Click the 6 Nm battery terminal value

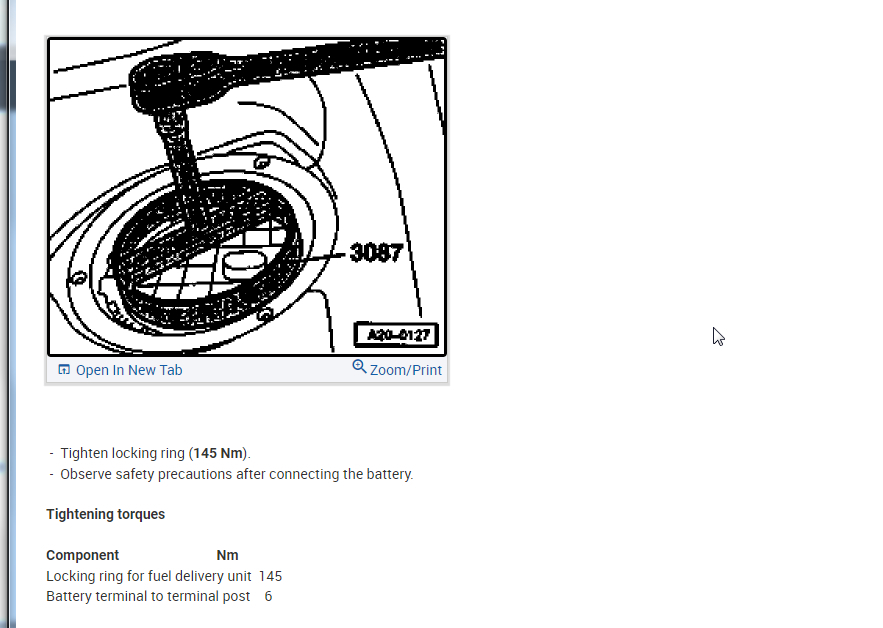269,596
